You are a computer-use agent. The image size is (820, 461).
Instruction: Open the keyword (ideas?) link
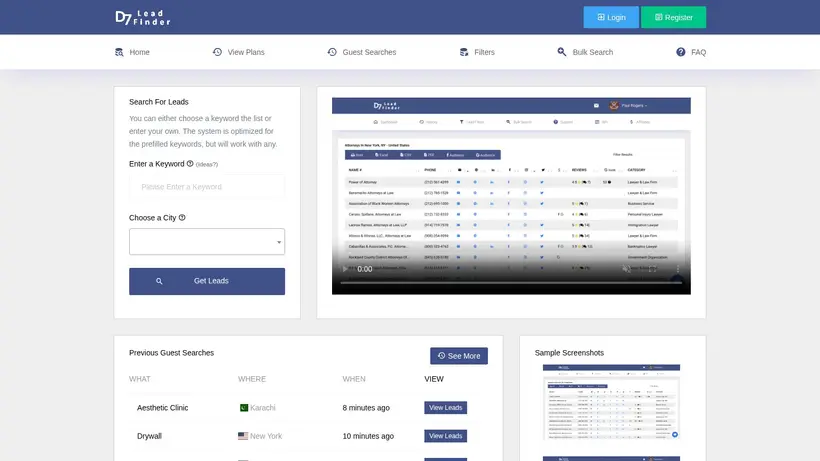coord(207,164)
